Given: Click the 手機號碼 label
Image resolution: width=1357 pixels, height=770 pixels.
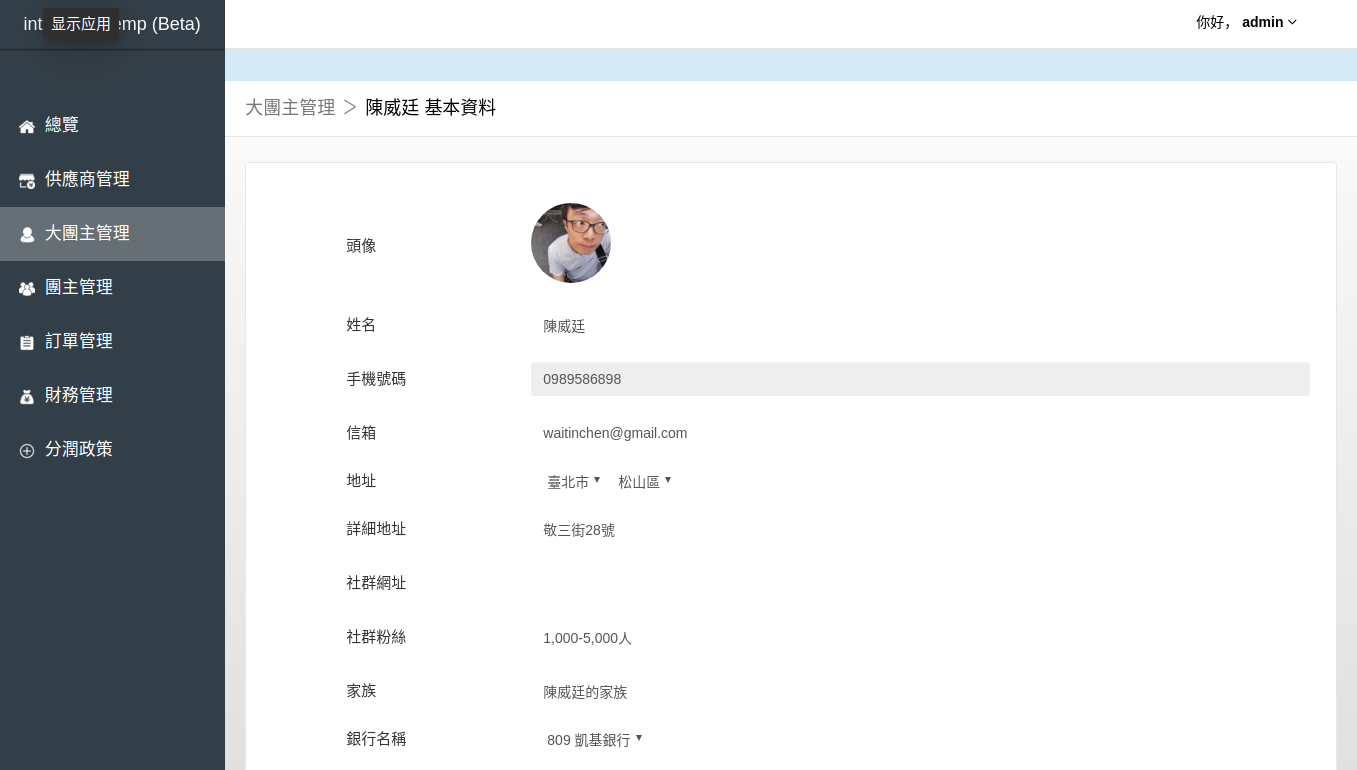Looking at the screenshot, I should [x=376, y=379].
